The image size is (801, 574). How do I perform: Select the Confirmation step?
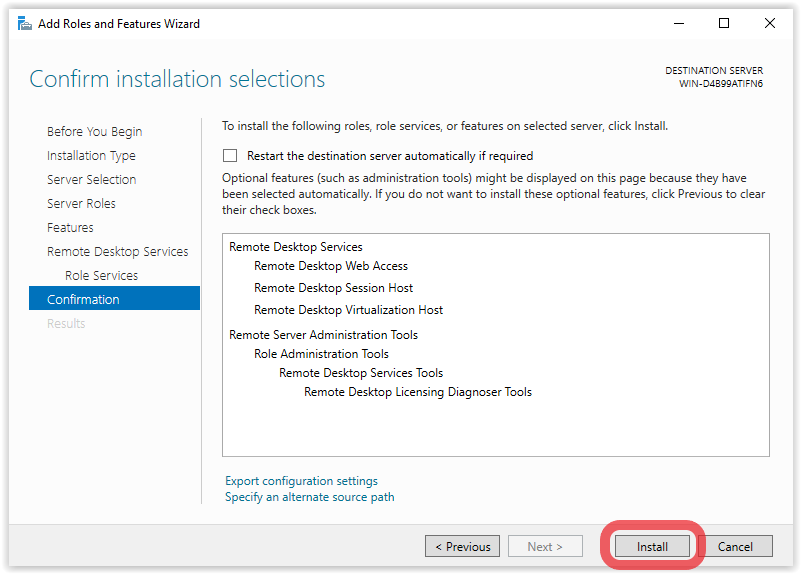[83, 299]
